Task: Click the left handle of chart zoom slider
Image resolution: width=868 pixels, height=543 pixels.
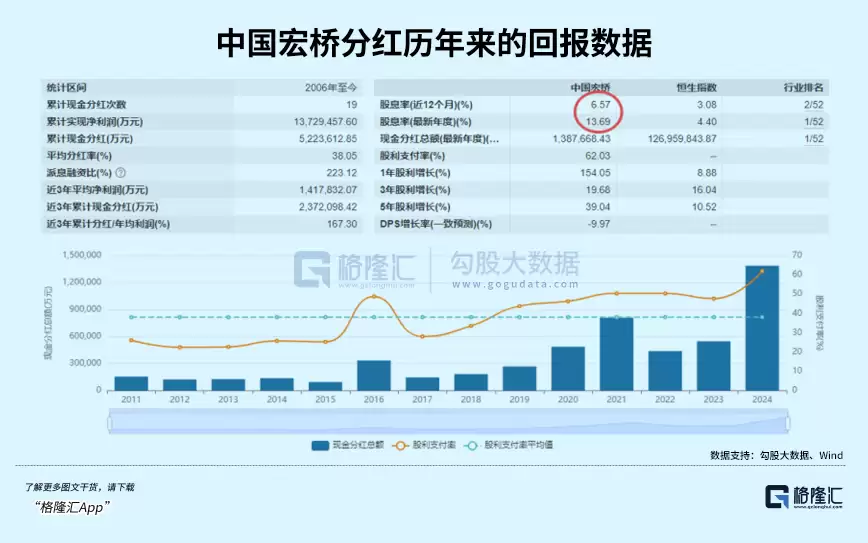Action: point(109,421)
